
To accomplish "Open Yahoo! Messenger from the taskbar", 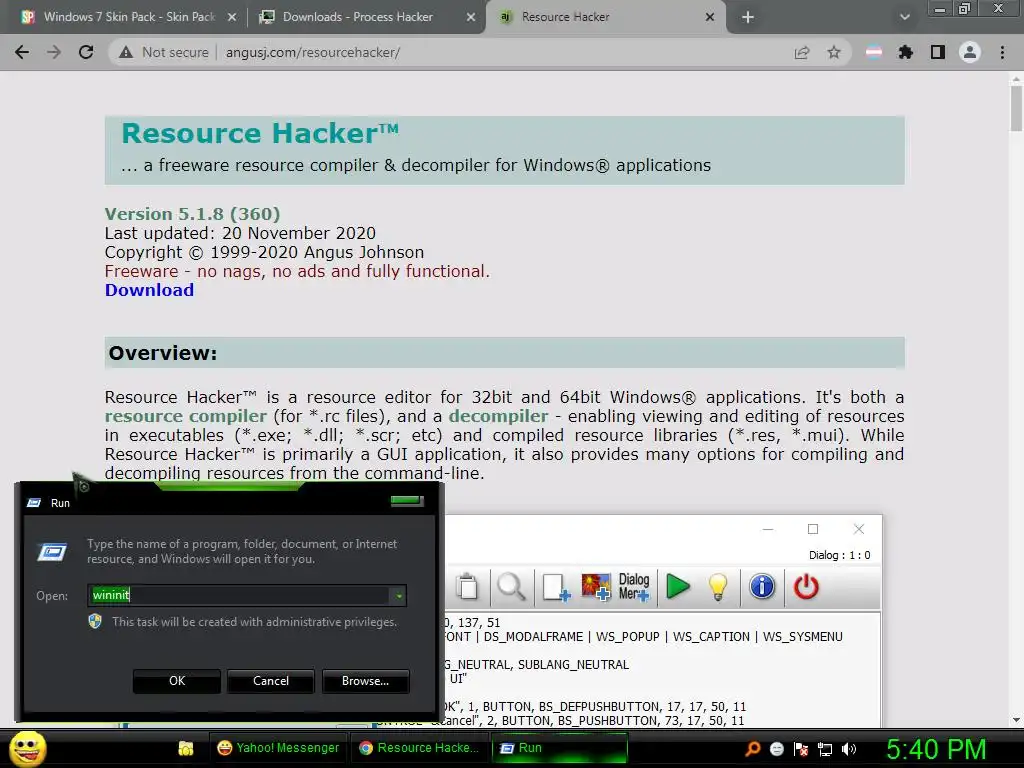I will pyautogui.click(x=278, y=748).
